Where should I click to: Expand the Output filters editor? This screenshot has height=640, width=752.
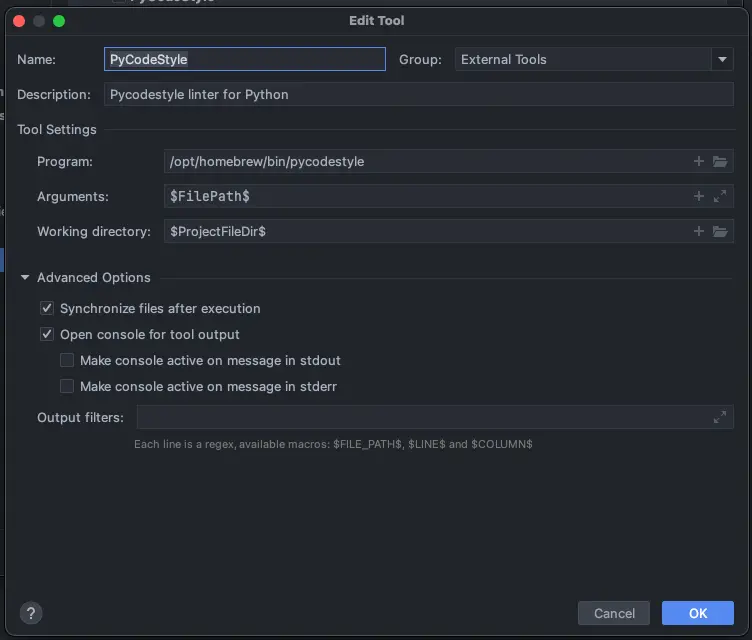pos(719,417)
